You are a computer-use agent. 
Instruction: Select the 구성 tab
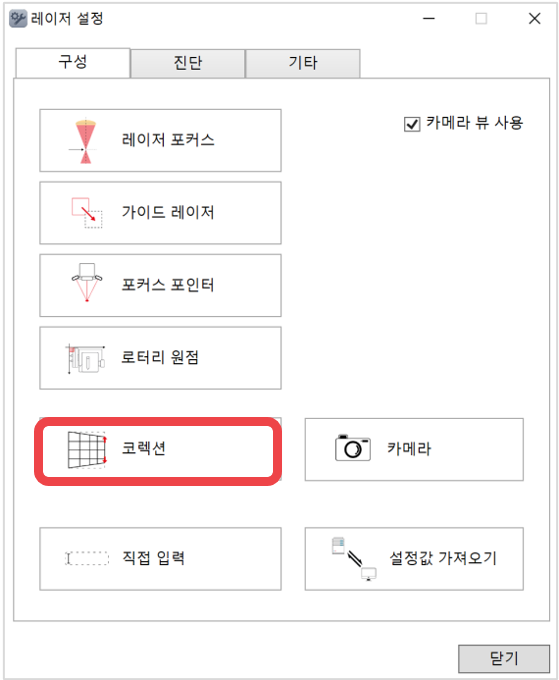pyautogui.click(x=73, y=63)
